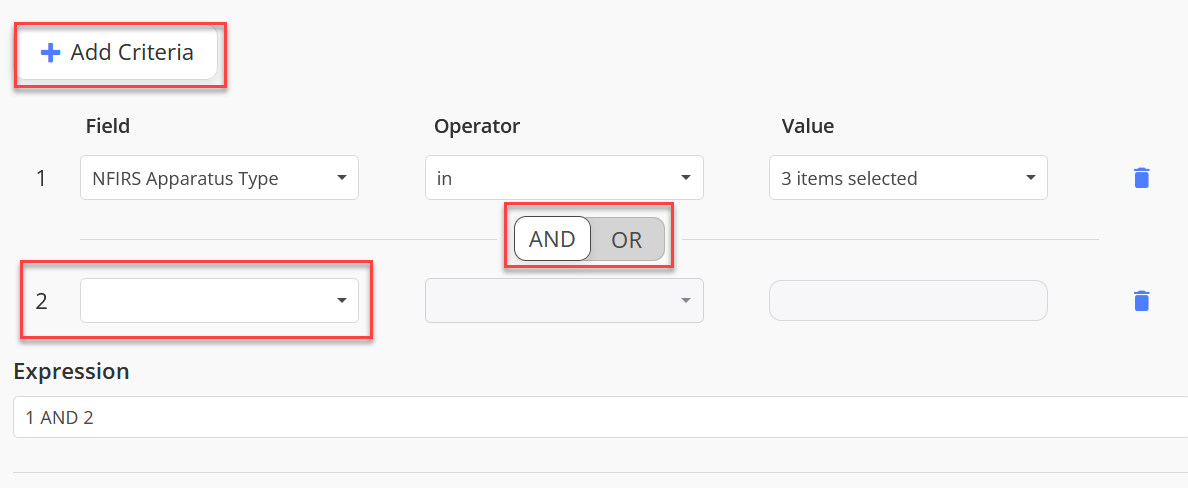Click the blue plus icon beside Add Criteria
This screenshot has width=1188, height=488.
point(50,52)
